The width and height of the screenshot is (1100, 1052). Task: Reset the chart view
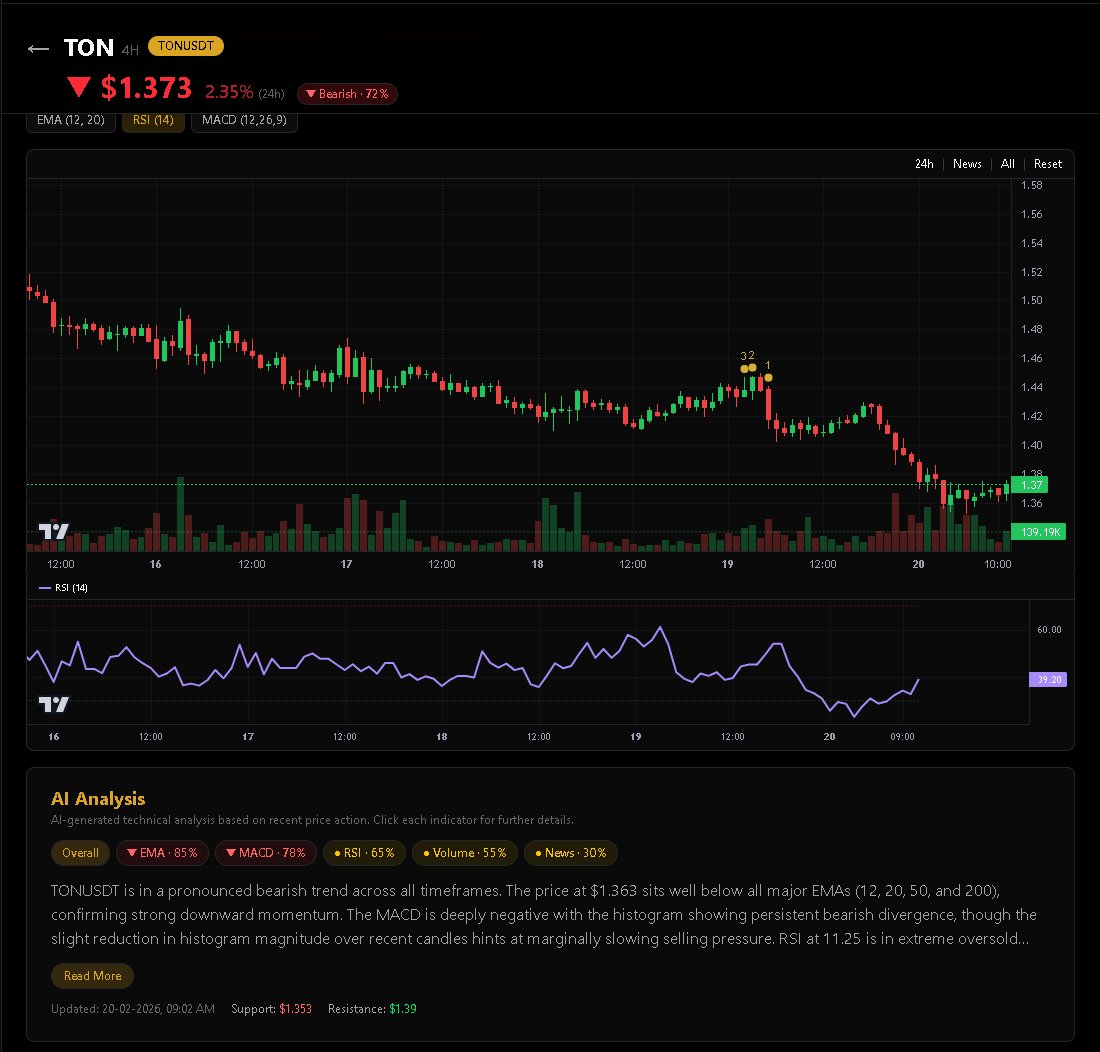(1047, 163)
